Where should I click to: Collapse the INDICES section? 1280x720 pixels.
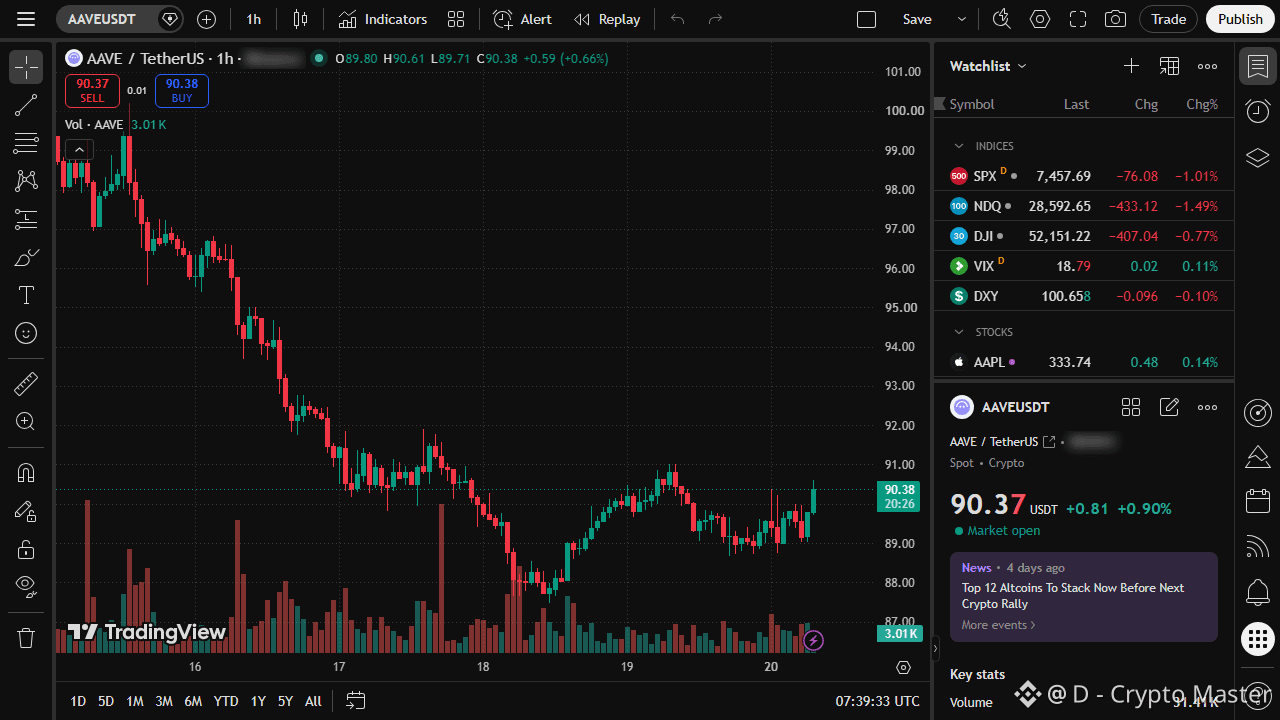[x=959, y=146]
